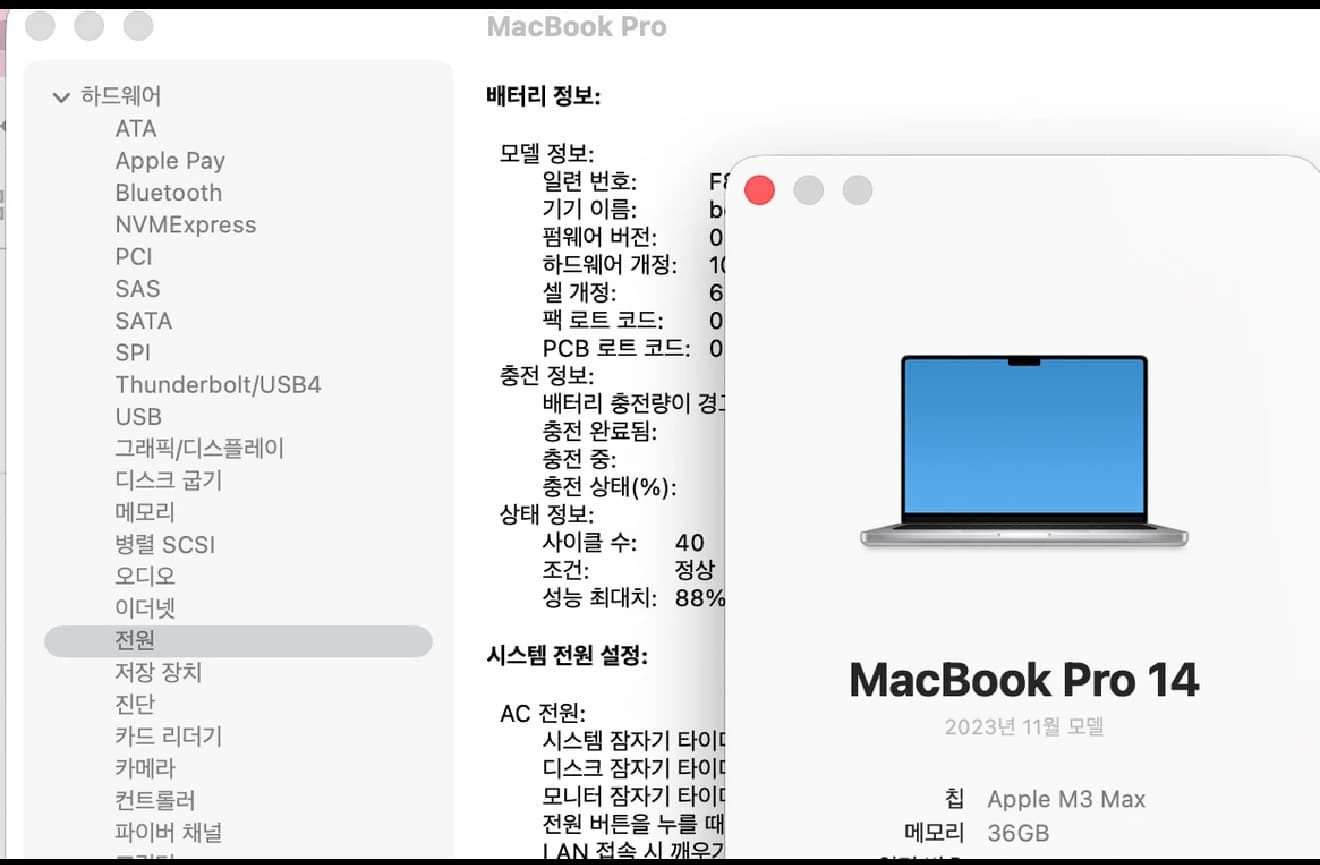
Task: Click the 충전 정보 label
Action: tap(547, 376)
